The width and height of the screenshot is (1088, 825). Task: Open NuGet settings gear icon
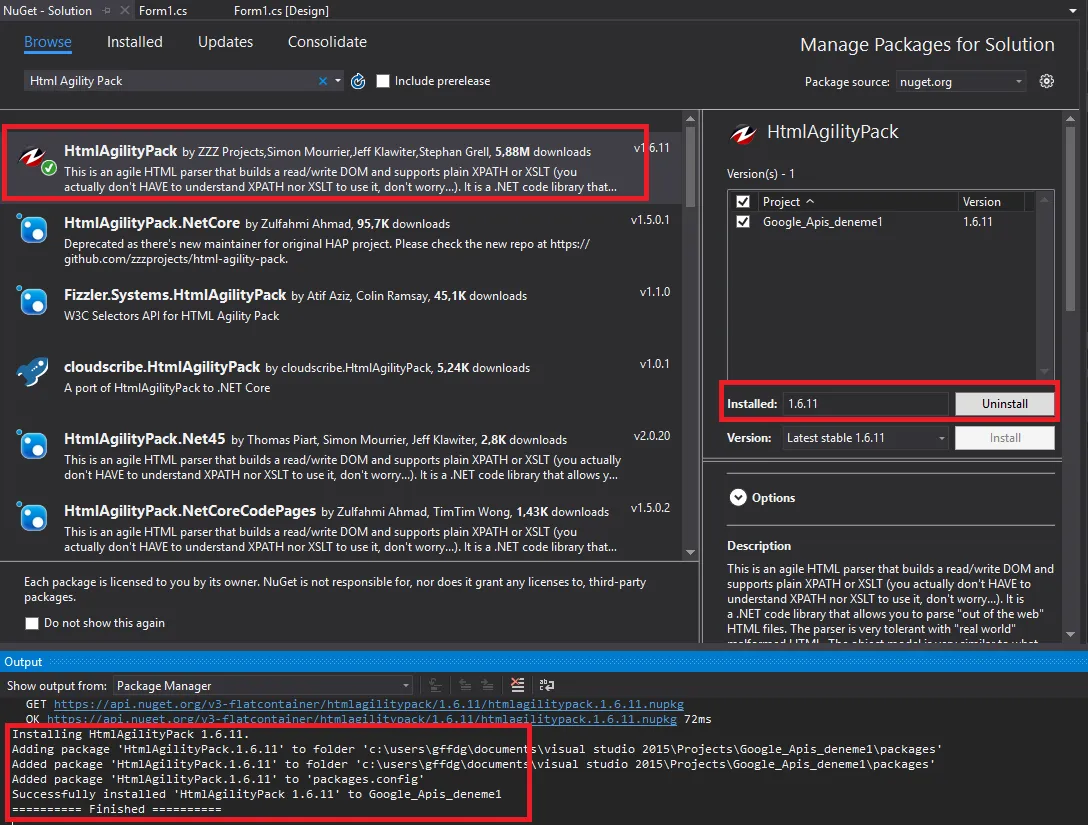[x=1046, y=81]
